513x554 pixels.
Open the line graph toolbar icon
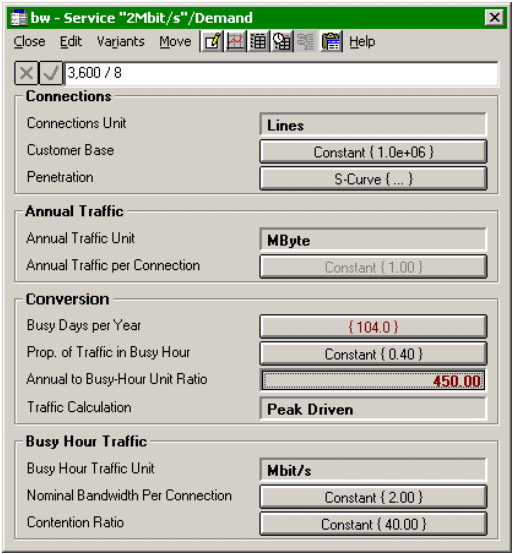coord(236,42)
